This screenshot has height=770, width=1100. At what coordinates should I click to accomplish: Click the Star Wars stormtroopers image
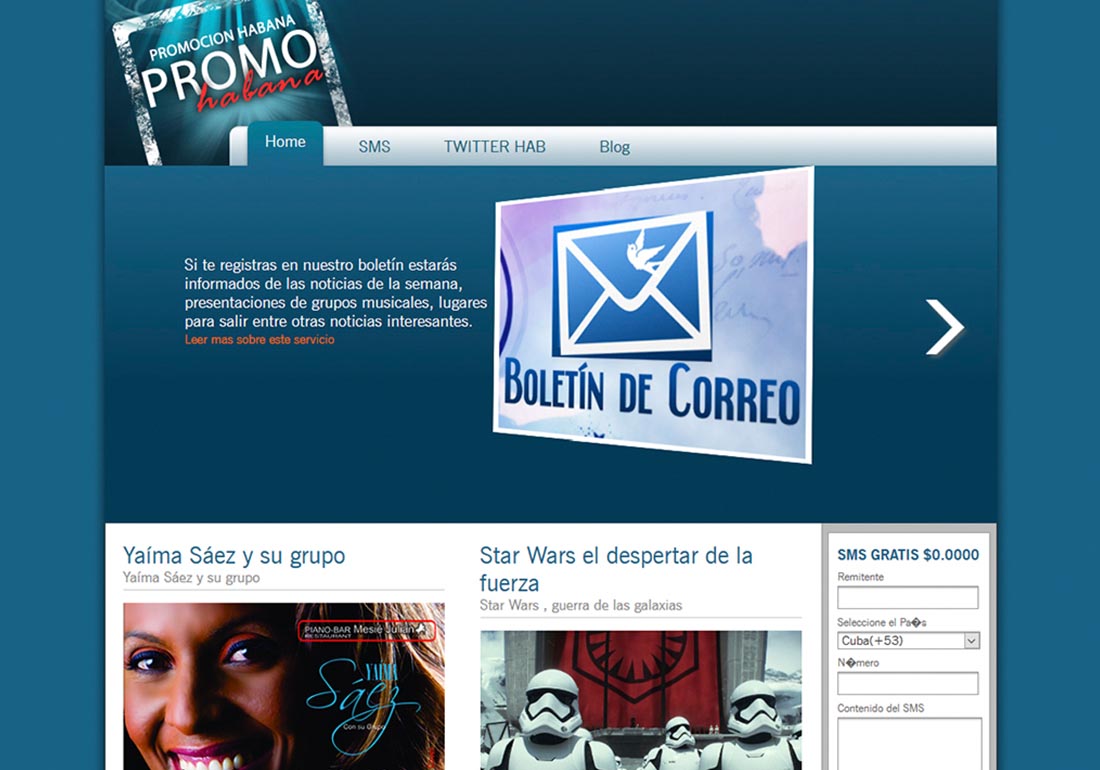(x=640, y=699)
